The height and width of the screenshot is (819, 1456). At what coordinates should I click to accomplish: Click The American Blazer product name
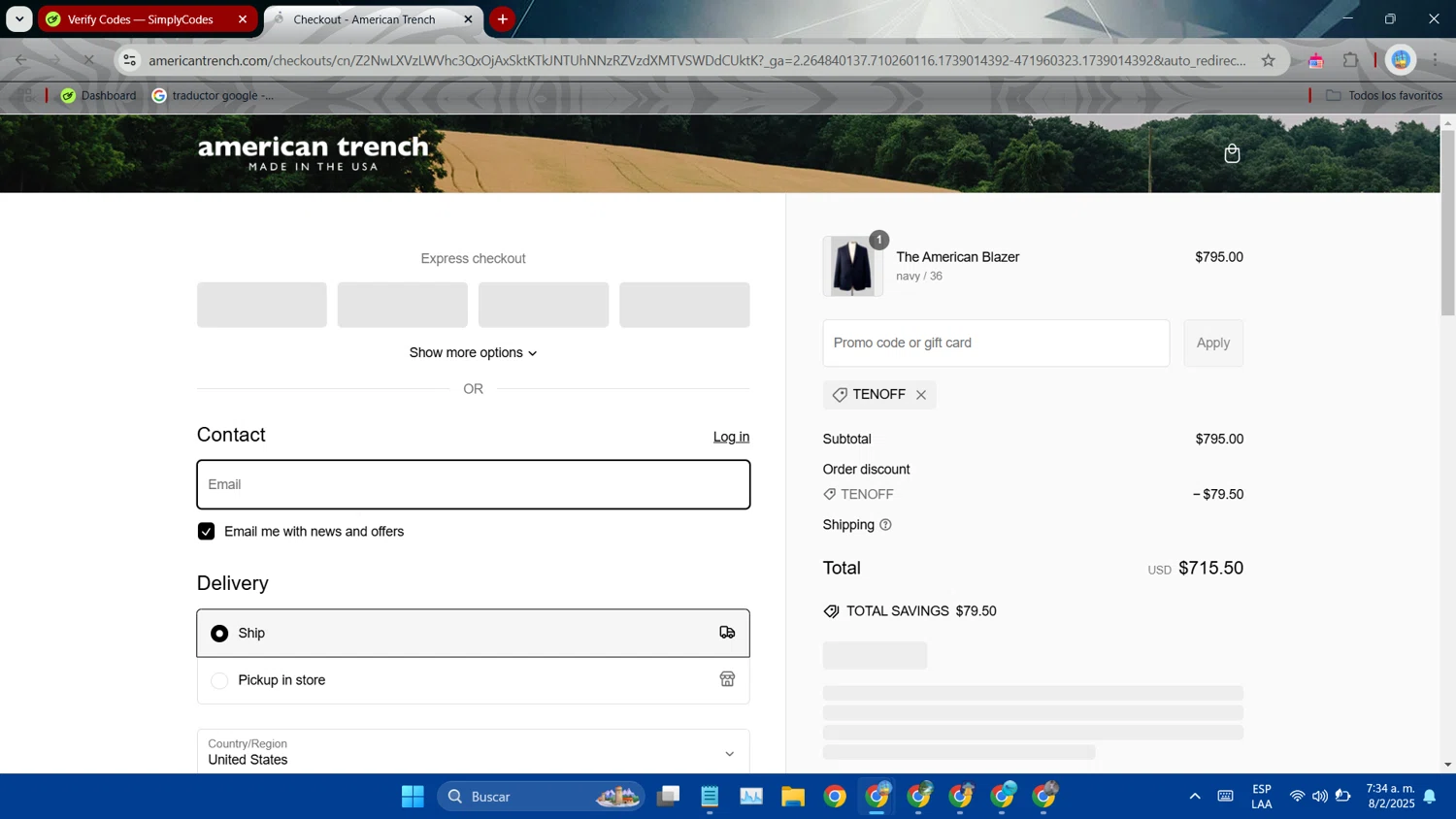(958, 257)
